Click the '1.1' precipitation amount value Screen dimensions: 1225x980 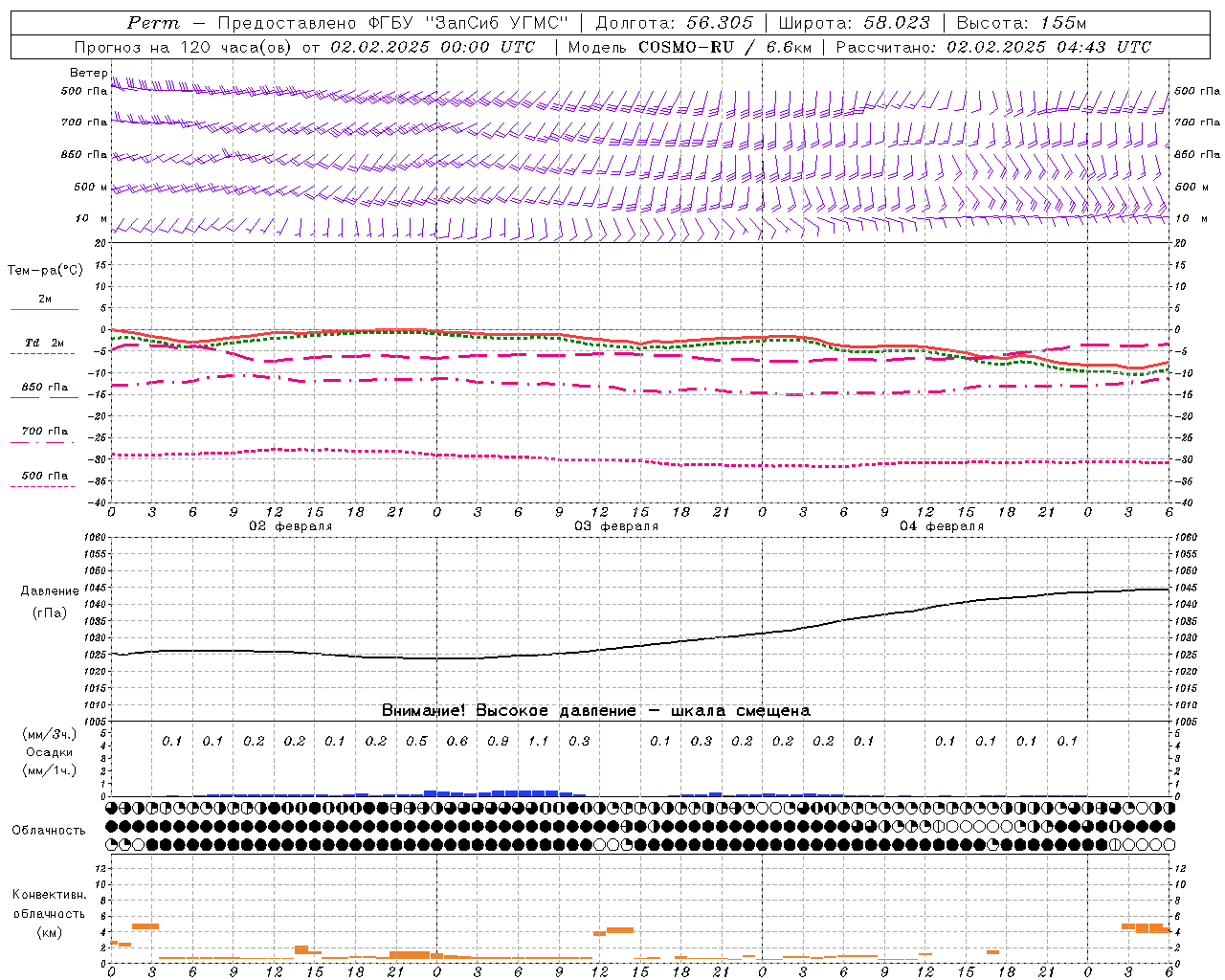[x=539, y=742]
